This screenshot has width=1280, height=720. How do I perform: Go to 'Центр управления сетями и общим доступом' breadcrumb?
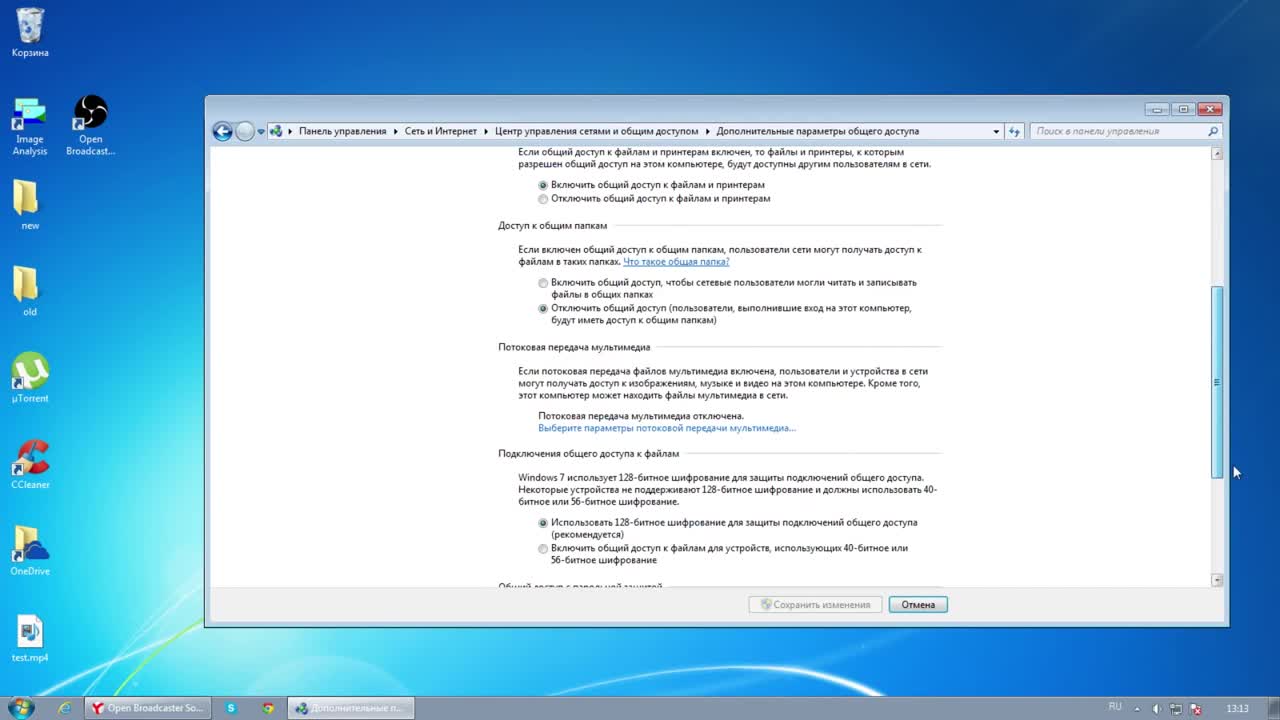point(597,131)
